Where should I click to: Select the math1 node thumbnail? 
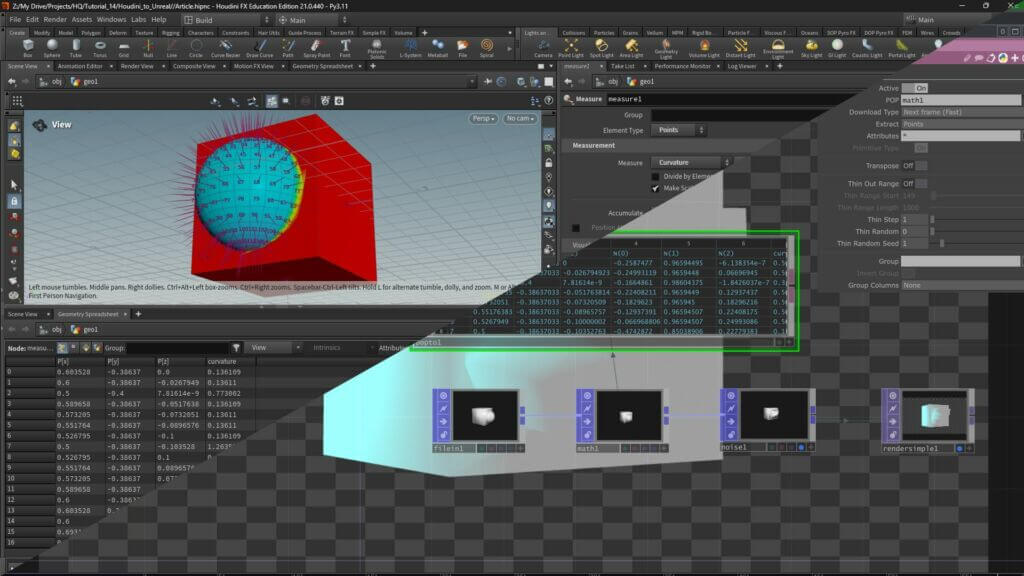629,416
